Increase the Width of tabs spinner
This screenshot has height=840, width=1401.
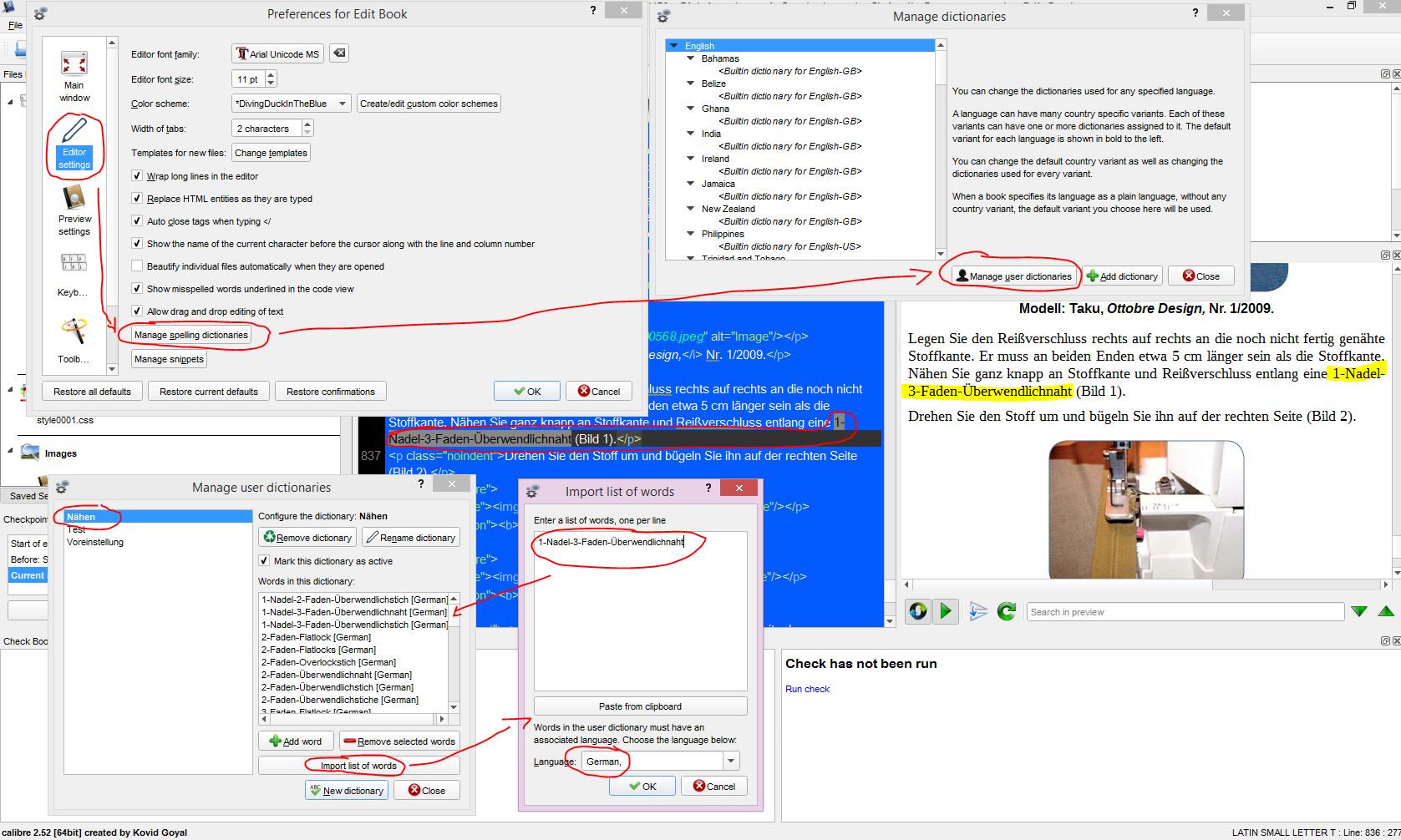[307, 124]
